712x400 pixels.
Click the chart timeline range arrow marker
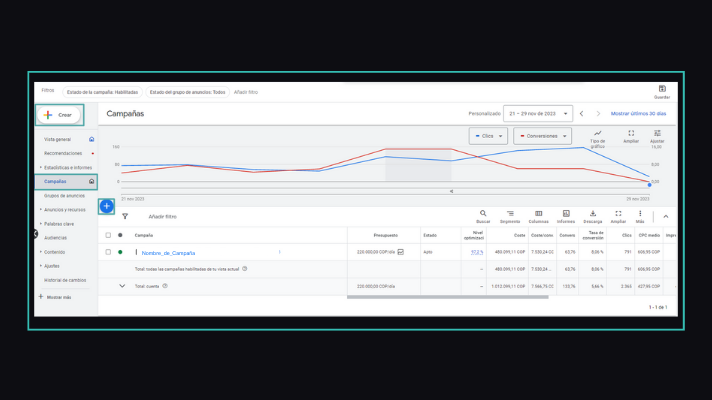(451, 191)
